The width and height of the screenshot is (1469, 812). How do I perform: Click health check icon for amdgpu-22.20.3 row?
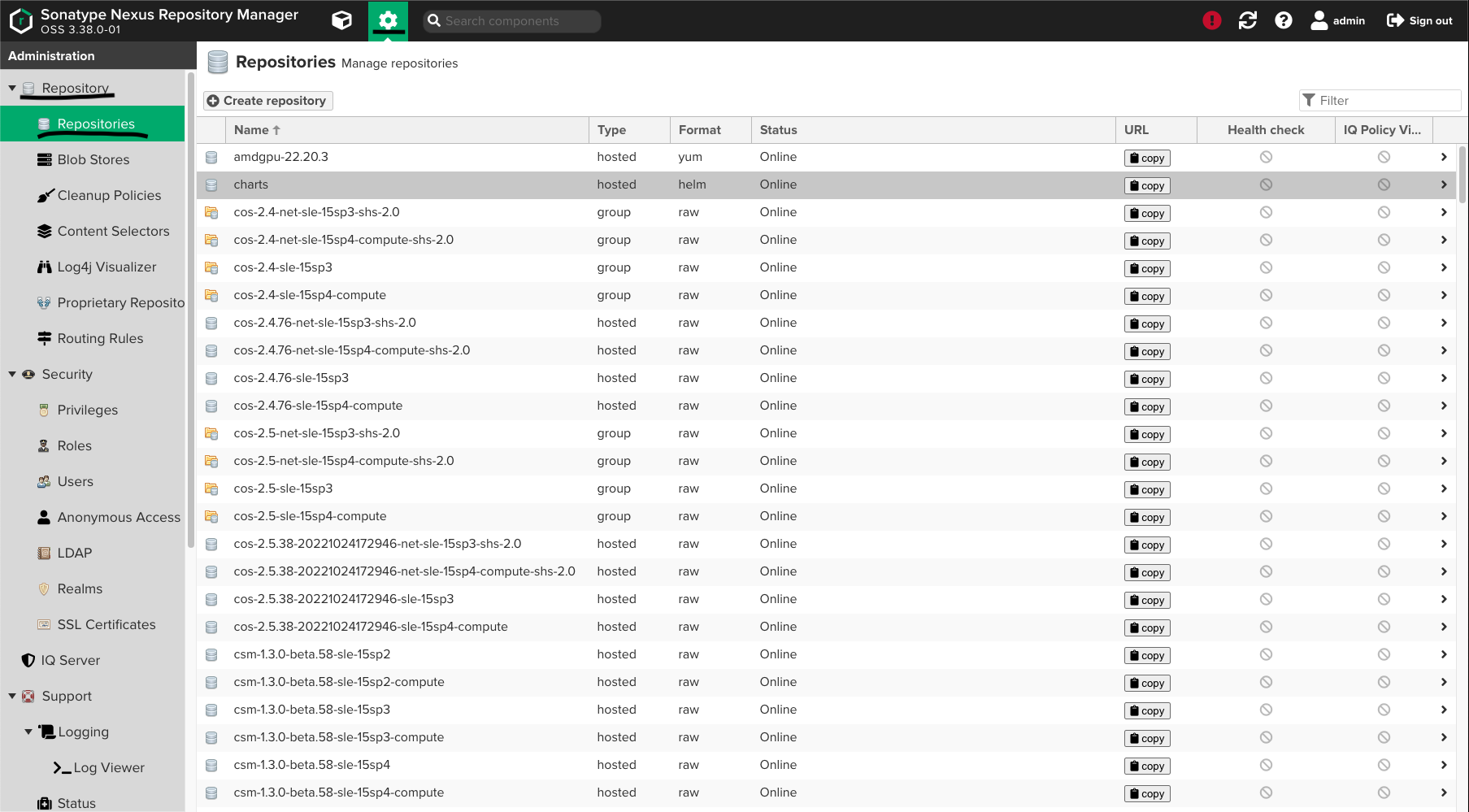1266,157
